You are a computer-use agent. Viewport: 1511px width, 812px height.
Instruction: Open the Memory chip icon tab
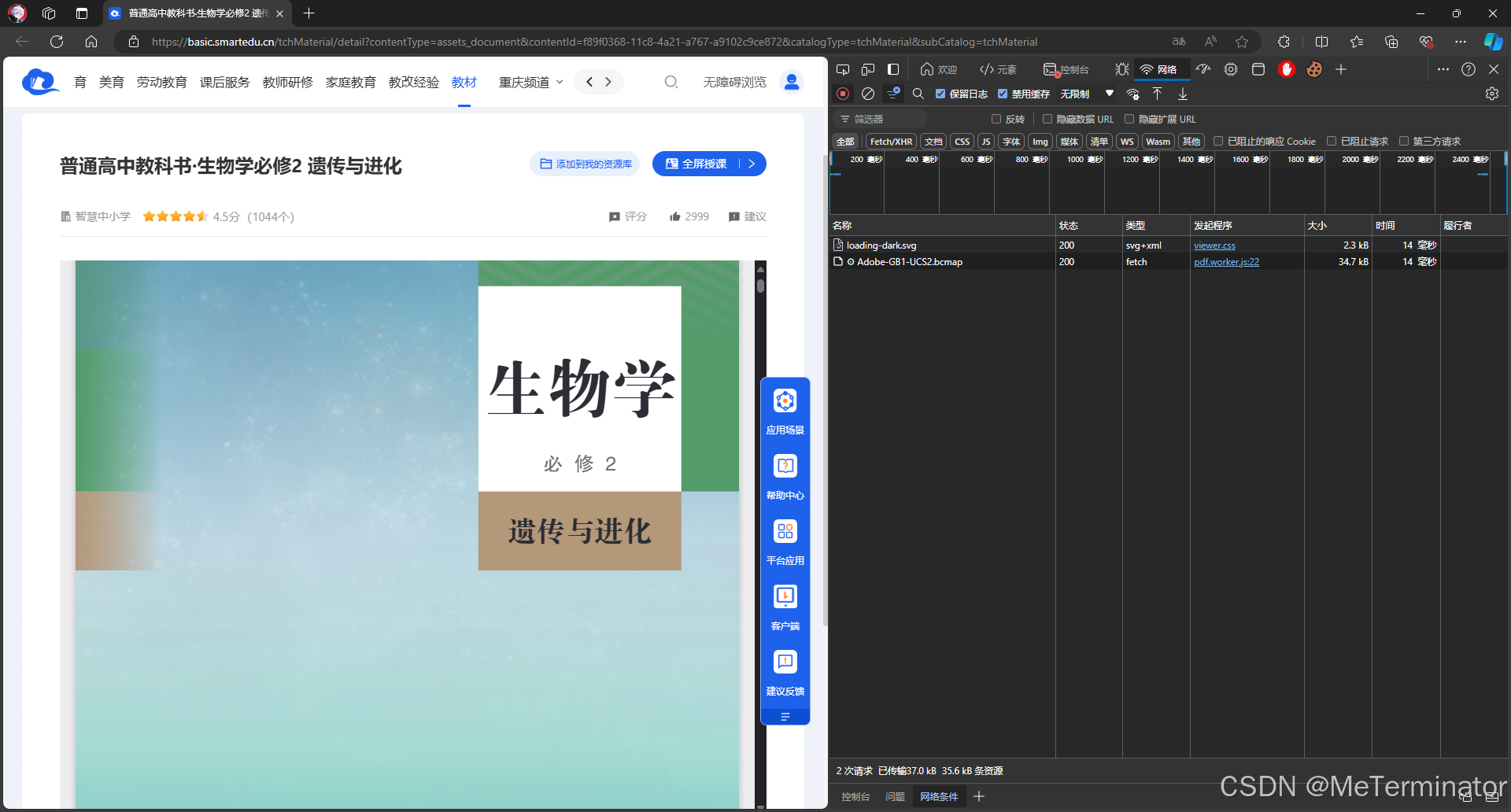point(1231,69)
